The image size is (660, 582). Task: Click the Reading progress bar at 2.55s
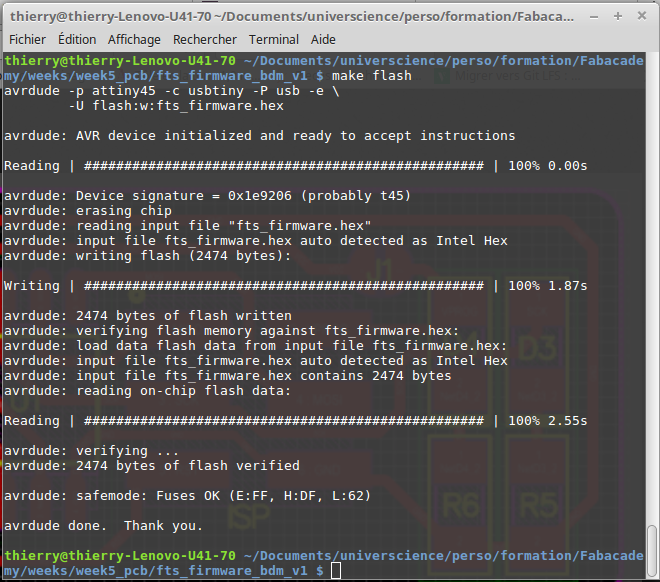(295, 421)
